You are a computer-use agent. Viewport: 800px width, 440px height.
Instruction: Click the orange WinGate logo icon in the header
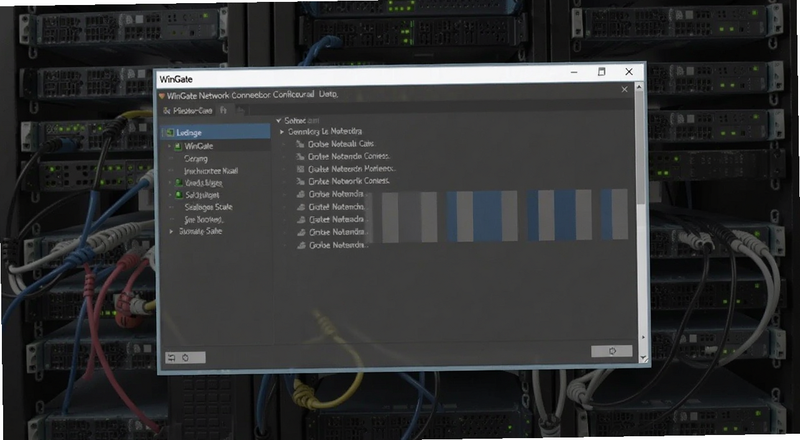[161, 95]
